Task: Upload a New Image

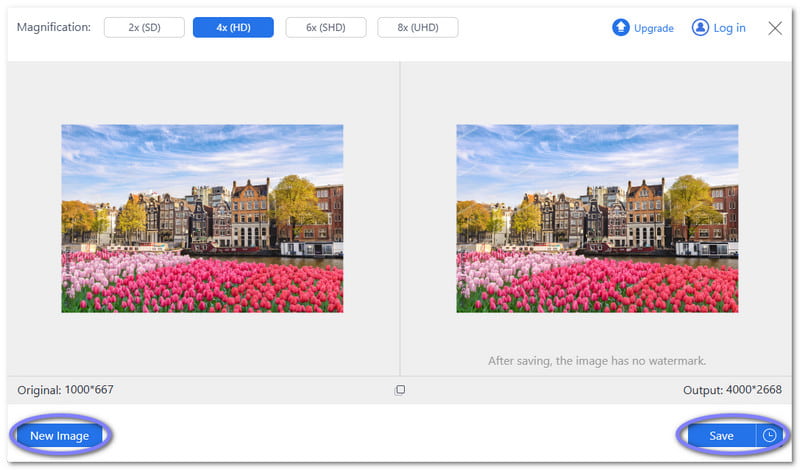Action: [60, 436]
